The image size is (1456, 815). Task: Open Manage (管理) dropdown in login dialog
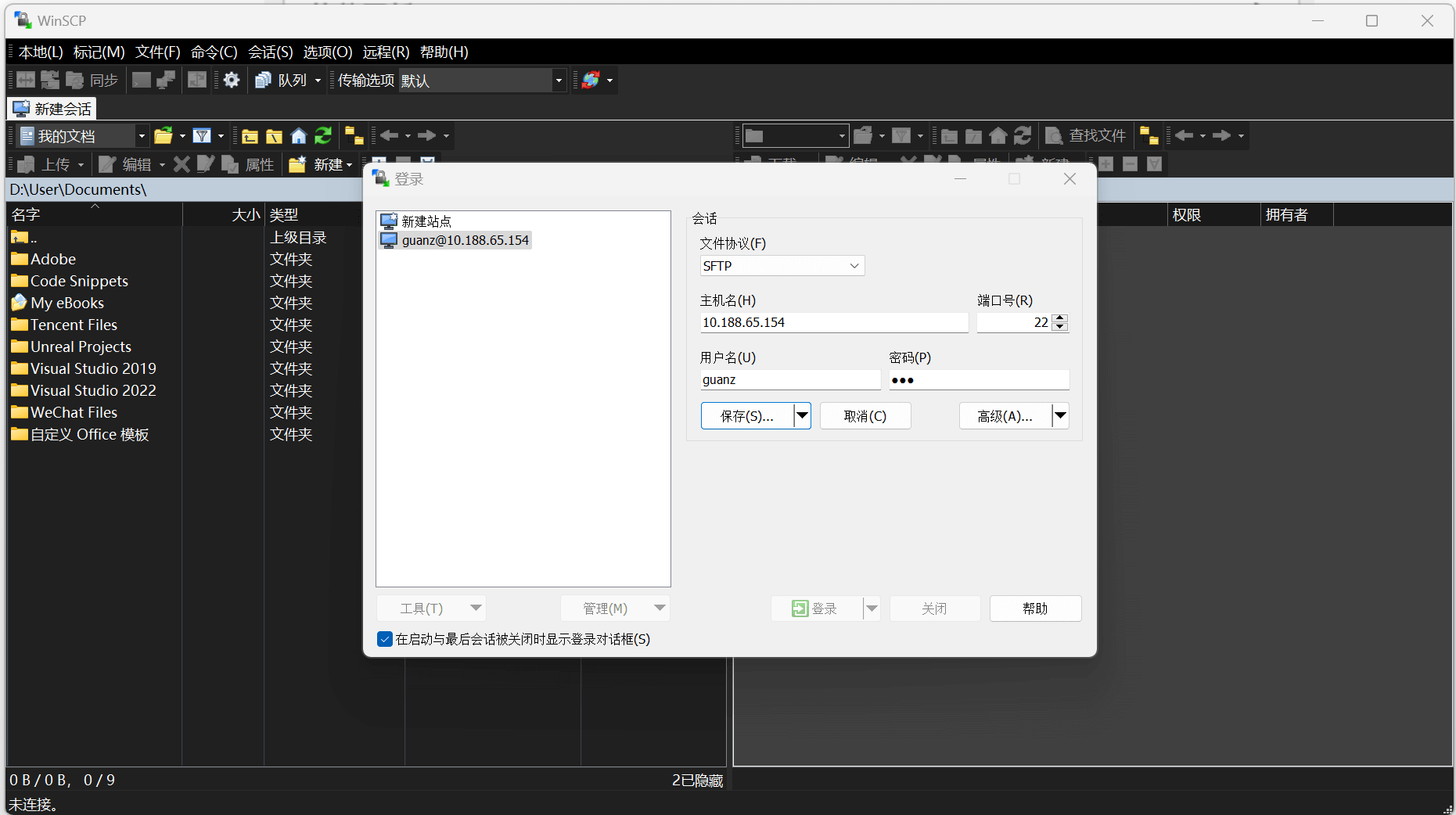click(x=615, y=609)
